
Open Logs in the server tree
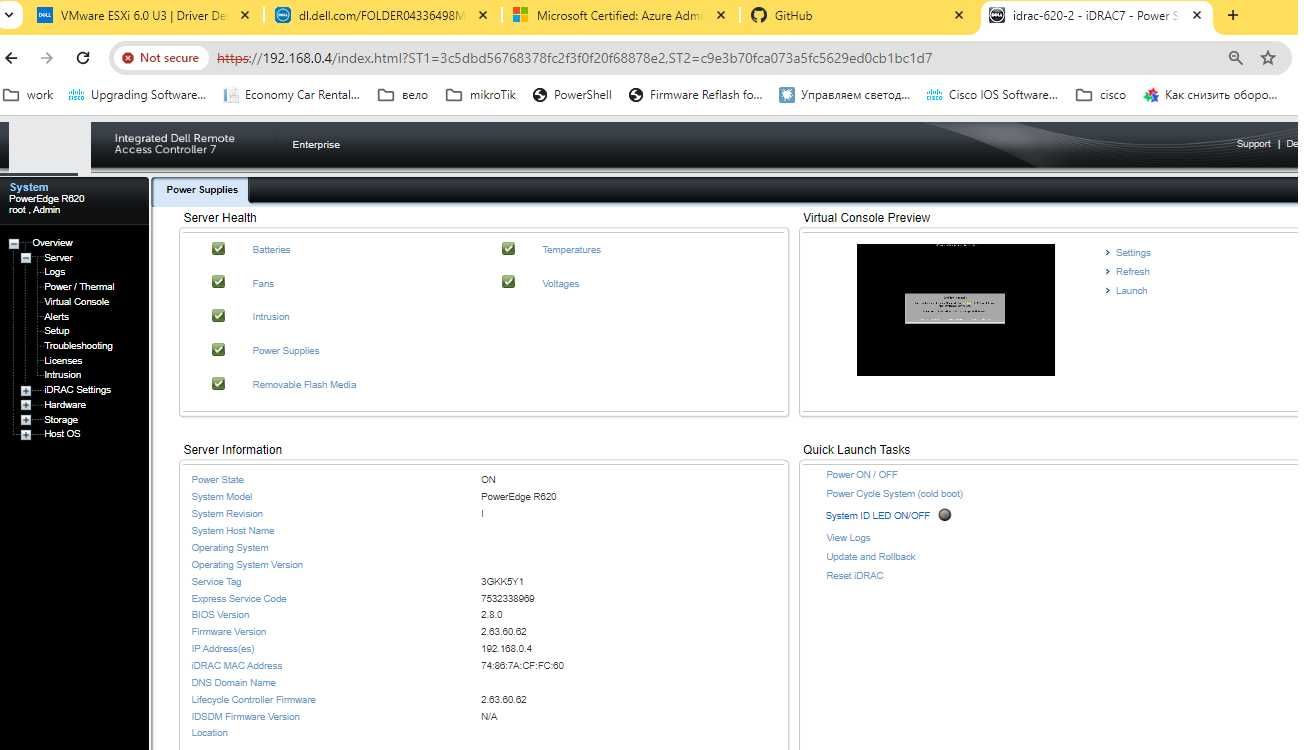tap(55, 272)
